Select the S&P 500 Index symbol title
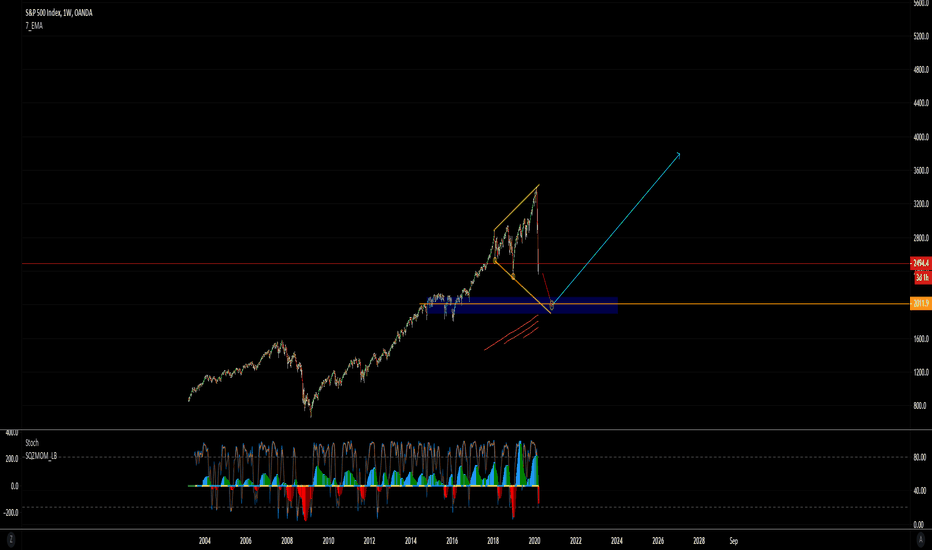The width and height of the screenshot is (932, 550). (59, 12)
